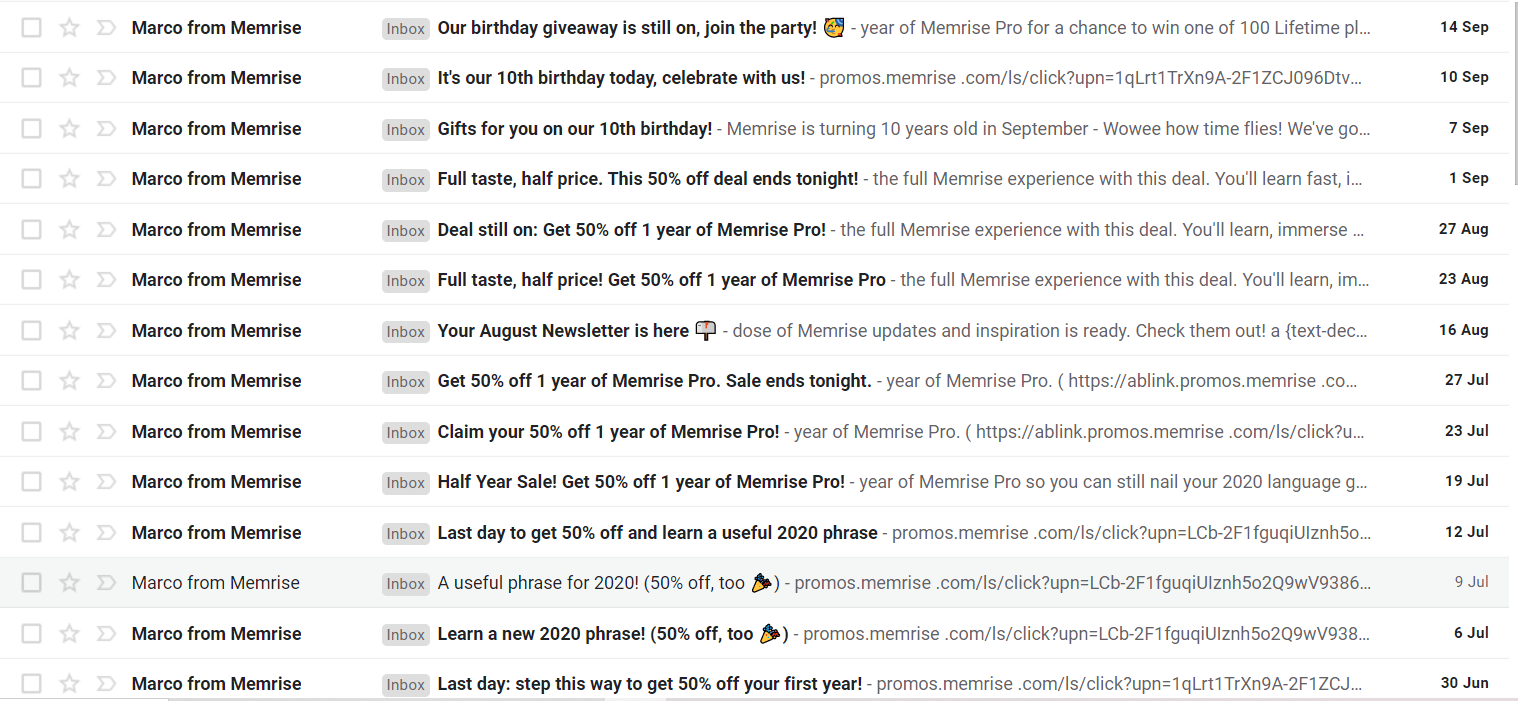
Task: Star the Half Year Sale email
Action: 69,482
